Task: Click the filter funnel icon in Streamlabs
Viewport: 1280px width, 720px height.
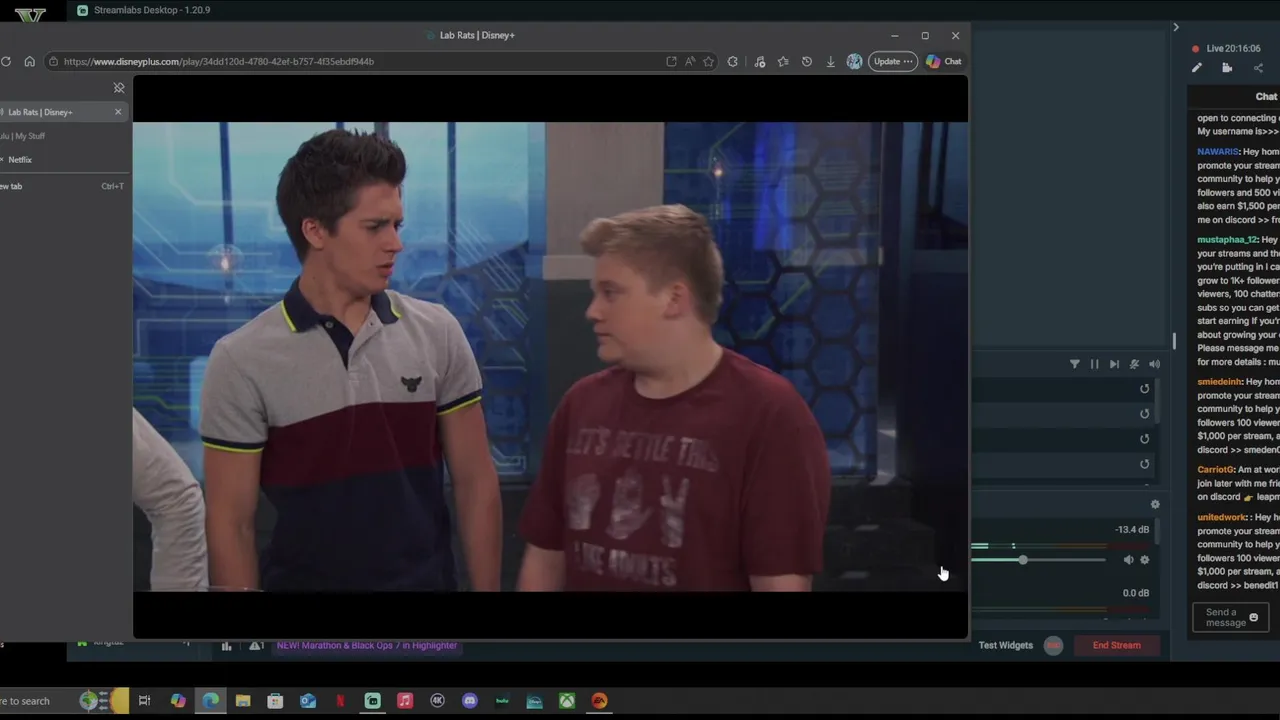Action: pyautogui.click(x=1075, y=364)
